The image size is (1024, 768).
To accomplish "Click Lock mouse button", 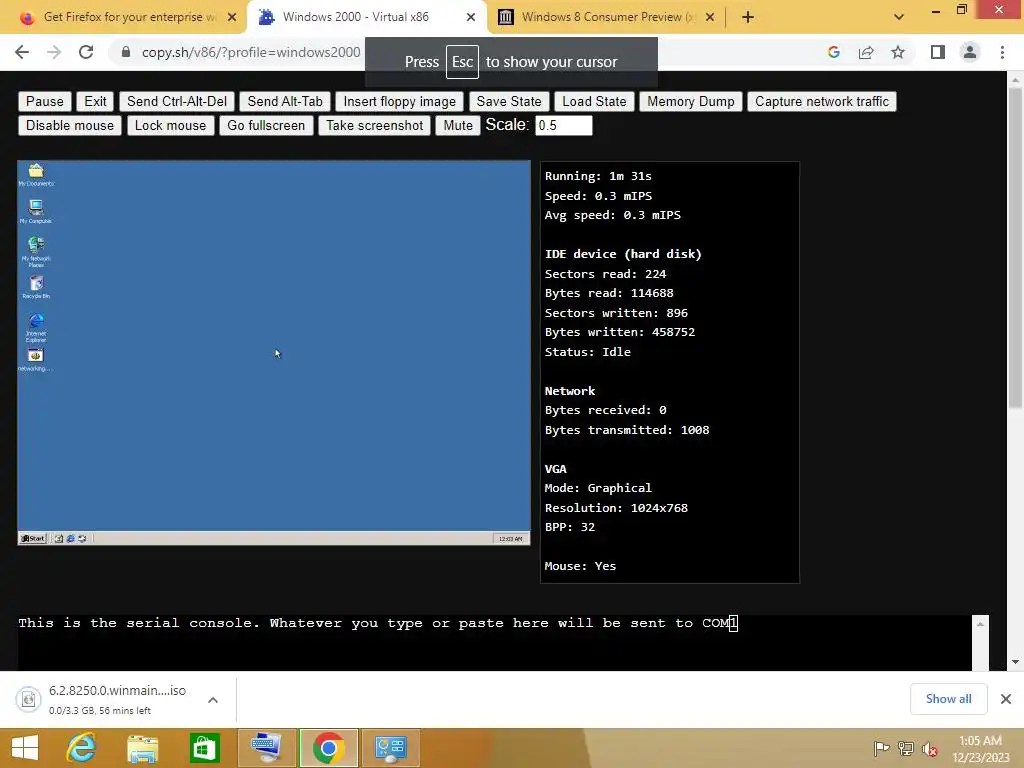I will click(170, 125).
